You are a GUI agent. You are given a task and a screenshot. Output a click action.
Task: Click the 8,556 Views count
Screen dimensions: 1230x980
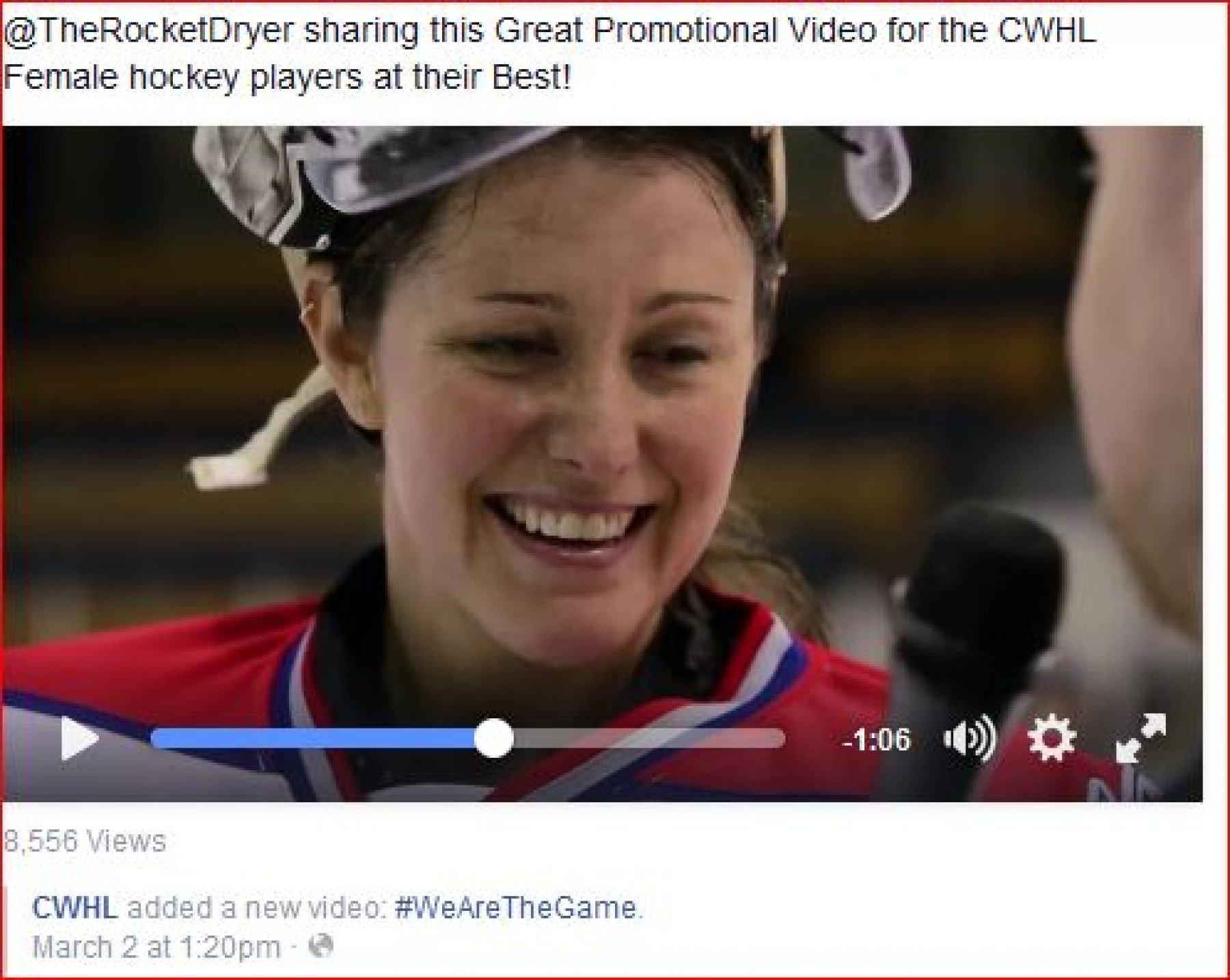[x=85, y=841]
